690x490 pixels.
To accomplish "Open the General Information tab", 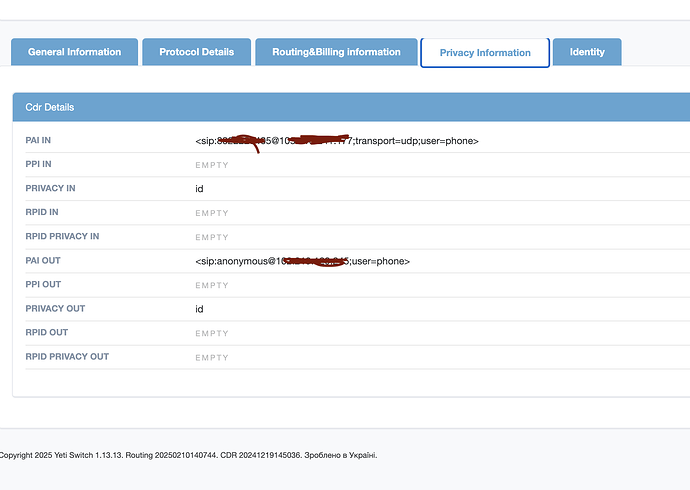I will point(74,52).
